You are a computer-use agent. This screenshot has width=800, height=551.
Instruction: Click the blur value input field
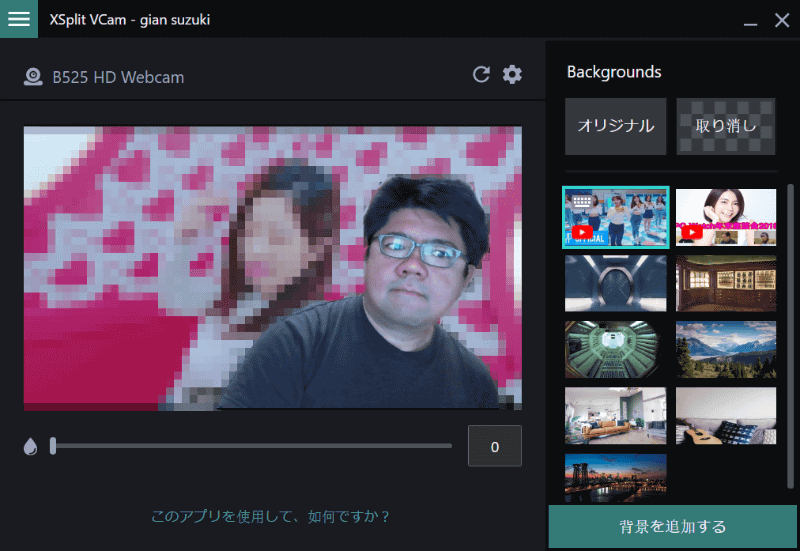[494, 446]
